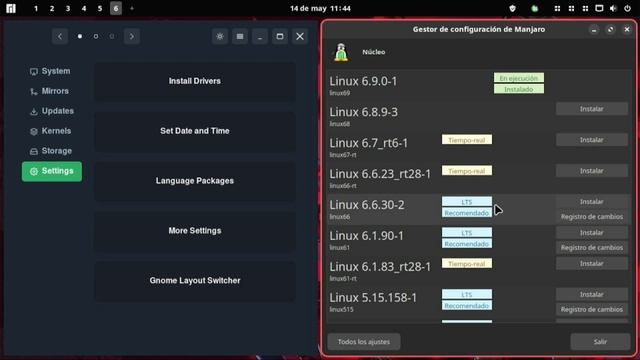The width and height of the screenshot is (640, 360).
Task: Go to previous page arrow
Action: coord(60,36)
